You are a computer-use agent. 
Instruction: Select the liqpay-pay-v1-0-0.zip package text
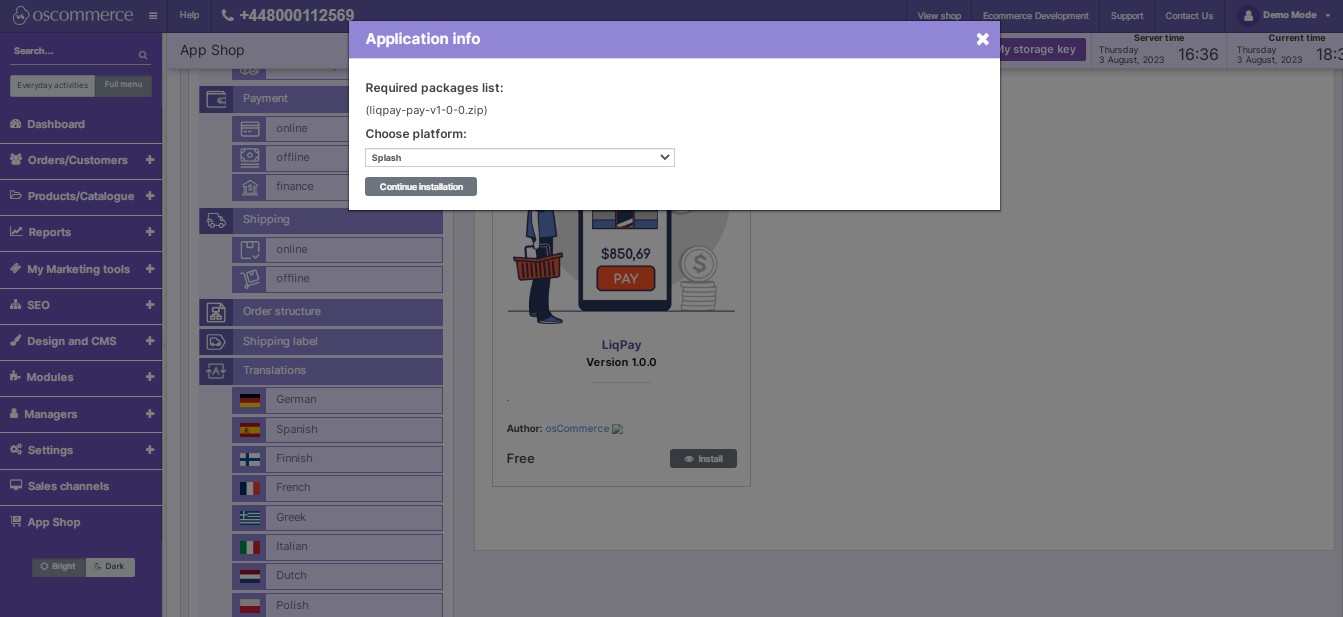coord(426,110)
